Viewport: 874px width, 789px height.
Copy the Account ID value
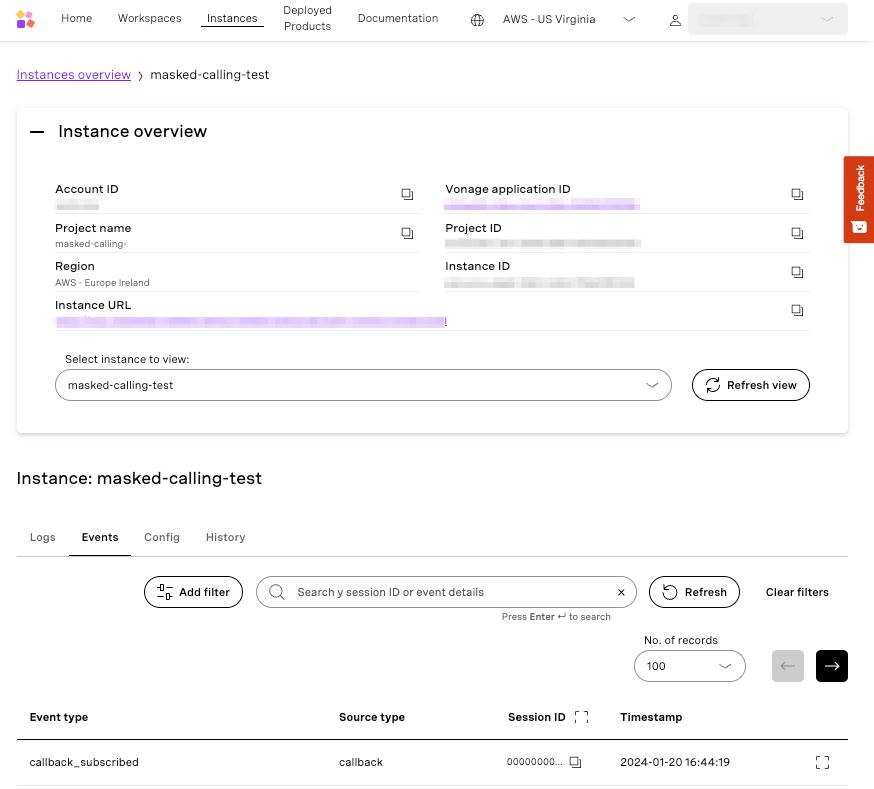click(x=407, y=194)
